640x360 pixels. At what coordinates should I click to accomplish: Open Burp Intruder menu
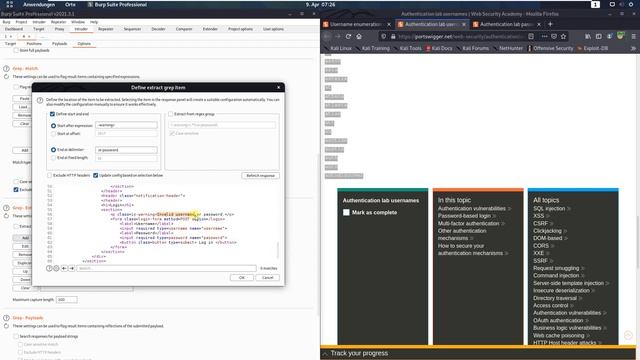(39, 22)
